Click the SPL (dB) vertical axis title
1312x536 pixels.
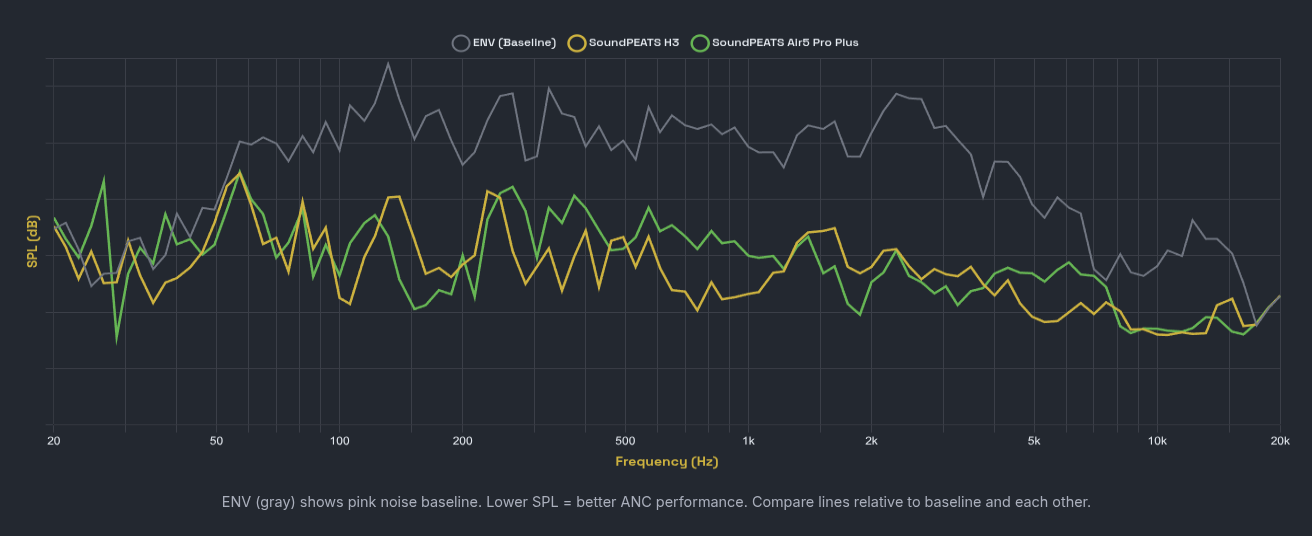point(32,242)
